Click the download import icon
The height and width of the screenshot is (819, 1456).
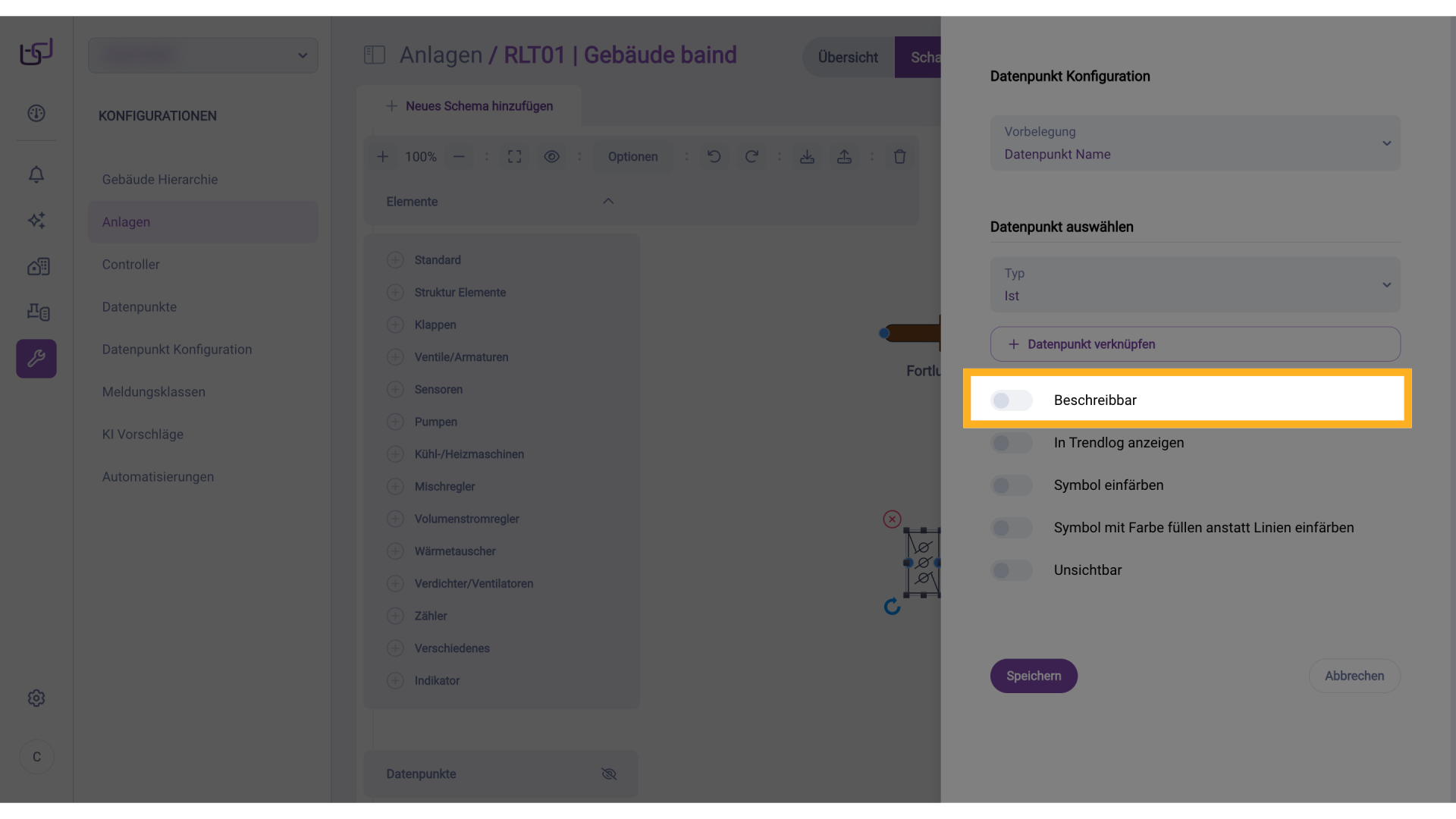coord(807,156)
